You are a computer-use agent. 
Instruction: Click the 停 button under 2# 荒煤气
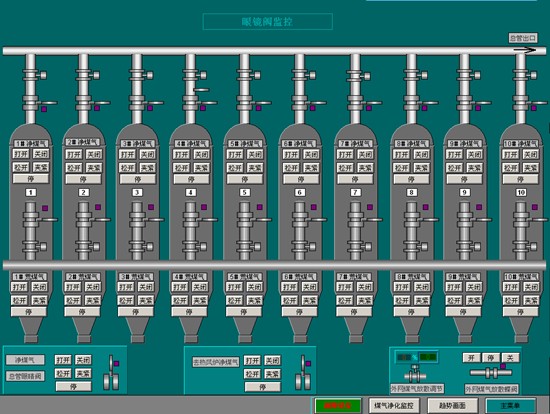tap(82, 312)
